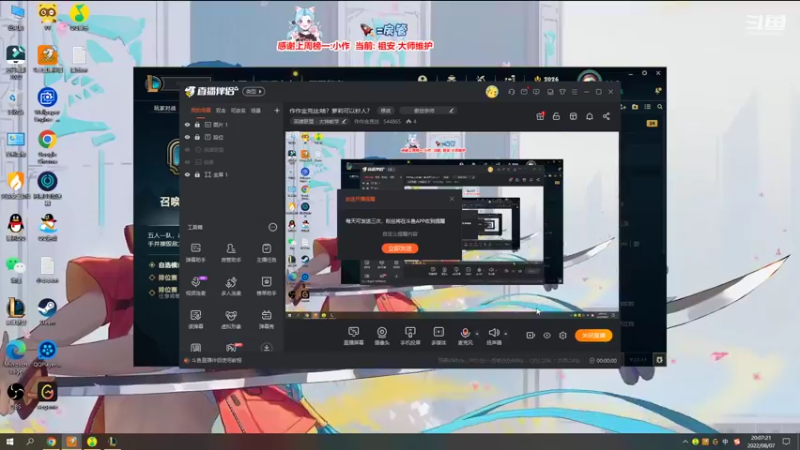800x450 pixels.
Task: Open the mail icon with red dot
Action: pos(524,92)
